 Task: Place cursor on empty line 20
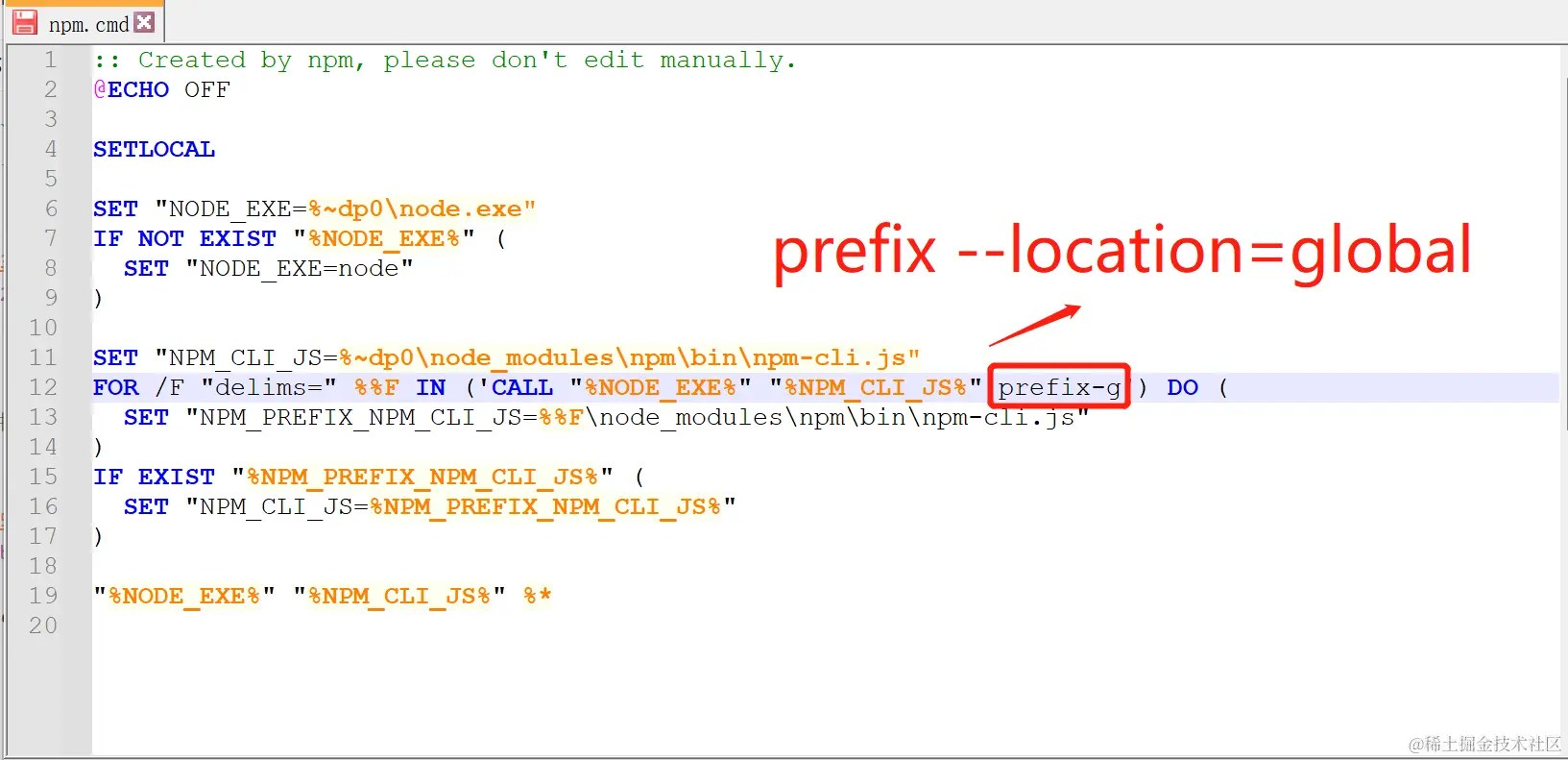[826, 625]
